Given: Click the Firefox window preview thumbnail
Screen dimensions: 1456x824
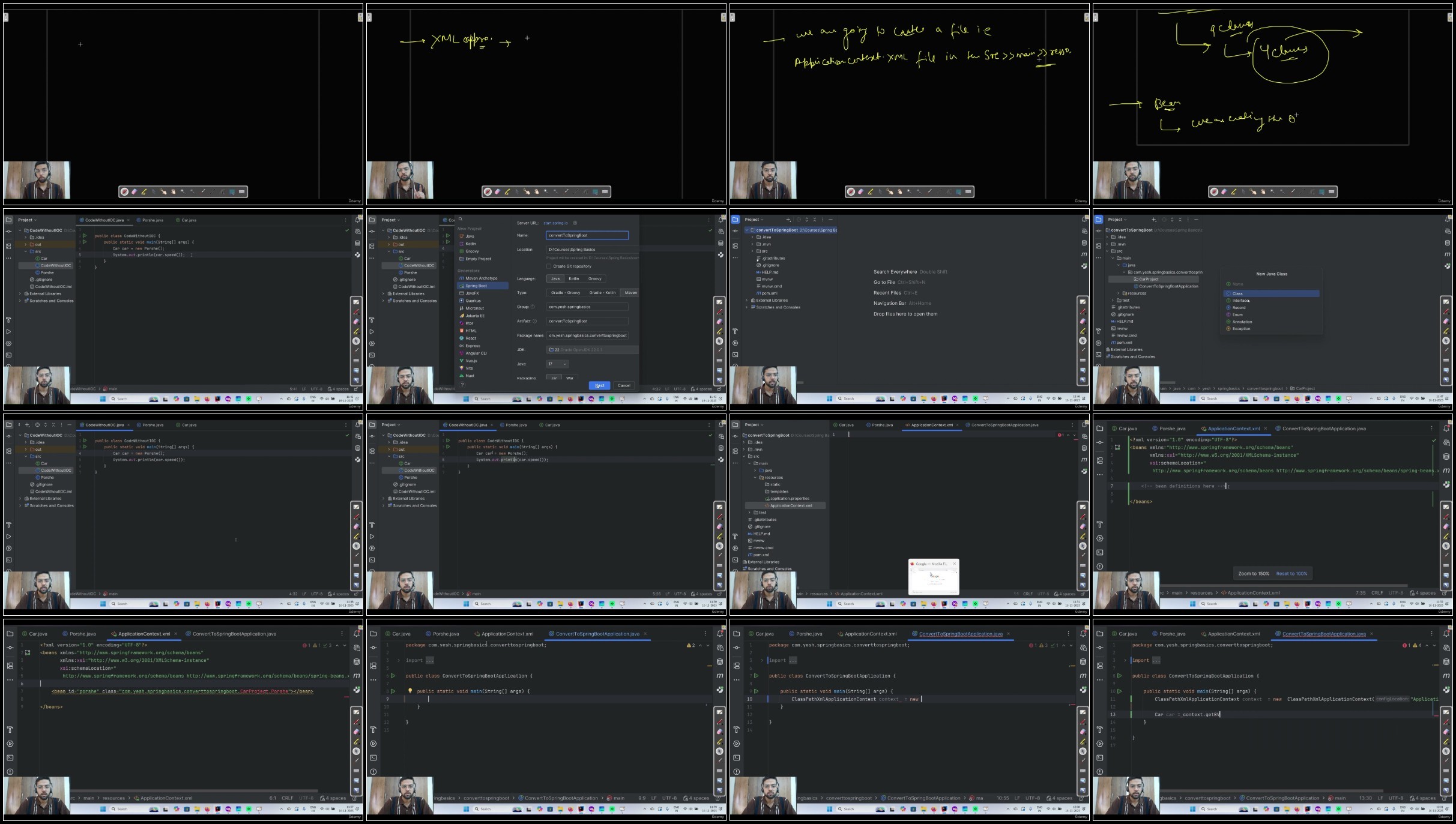Looking at the screenshot, I should click(934, 579).
